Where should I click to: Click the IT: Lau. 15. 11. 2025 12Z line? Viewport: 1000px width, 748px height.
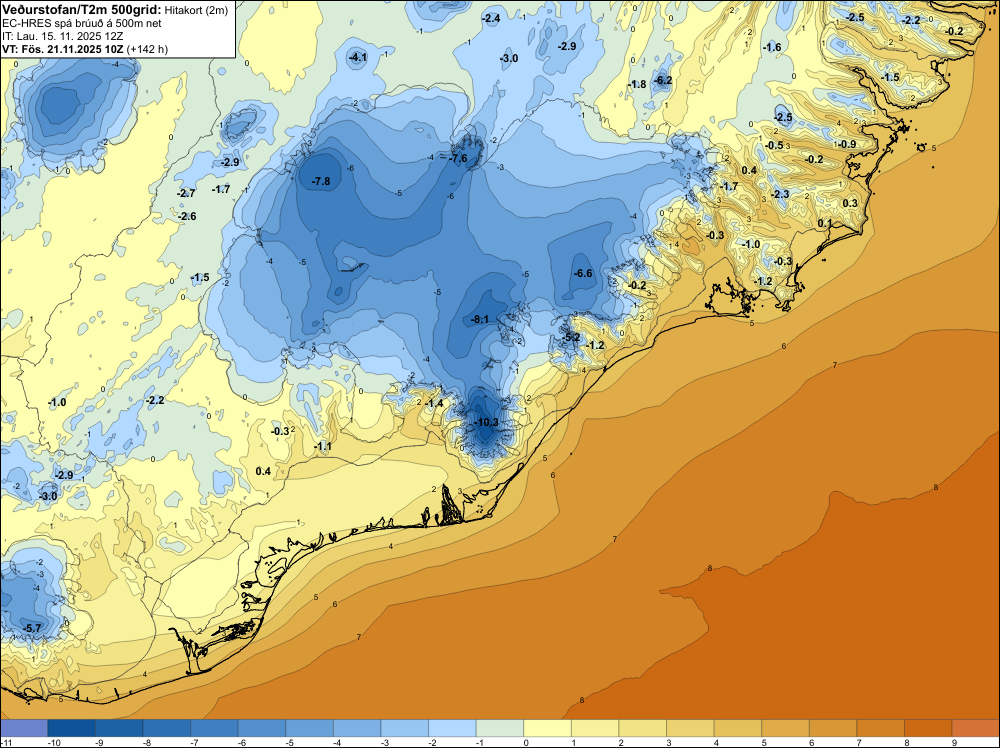point(62,36)
